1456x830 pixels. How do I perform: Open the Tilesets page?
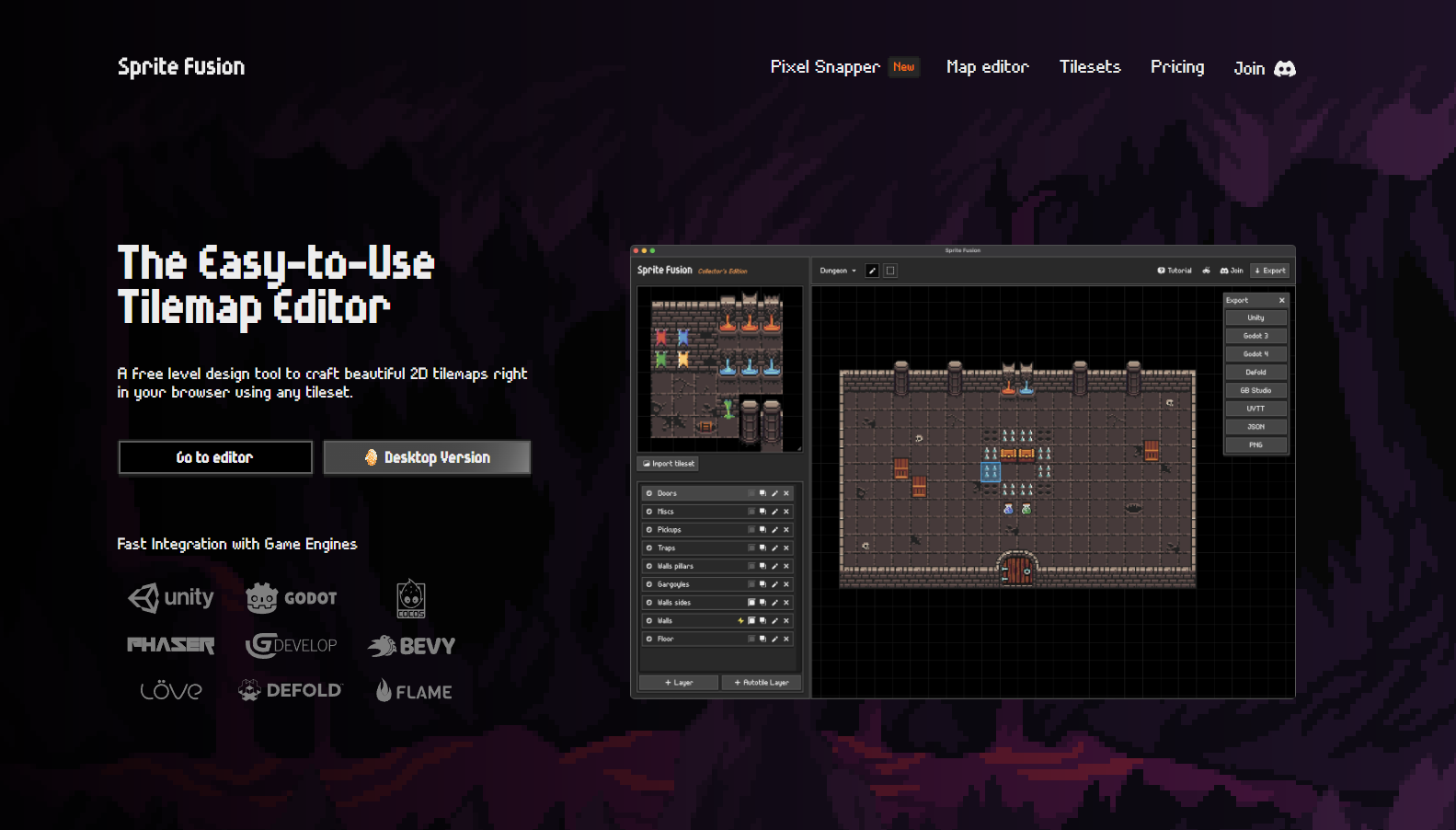[1090, 67]
